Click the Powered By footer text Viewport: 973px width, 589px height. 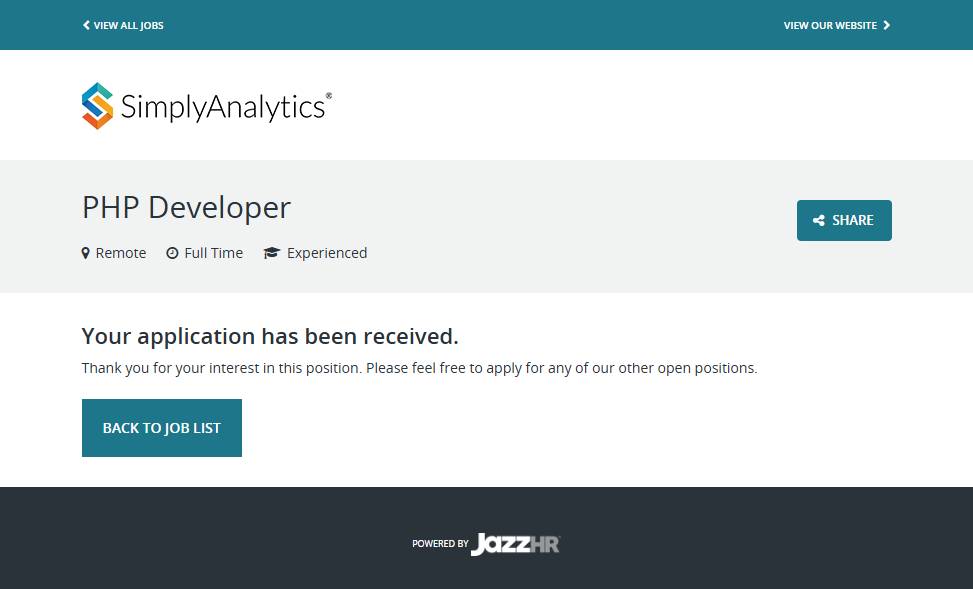[x=440, y=544]
